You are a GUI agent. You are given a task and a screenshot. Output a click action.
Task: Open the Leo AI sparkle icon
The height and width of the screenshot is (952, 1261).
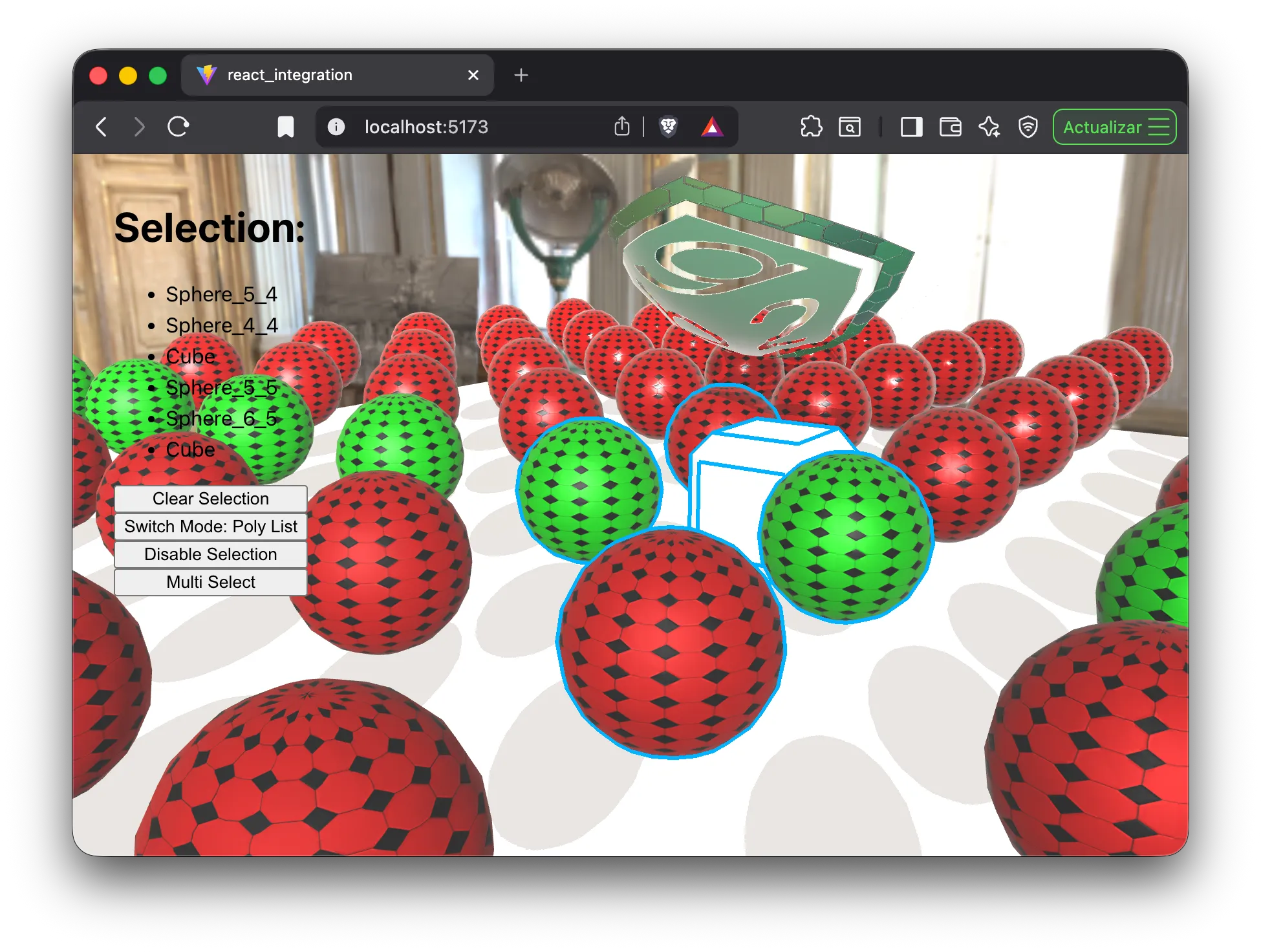[989, 127]
